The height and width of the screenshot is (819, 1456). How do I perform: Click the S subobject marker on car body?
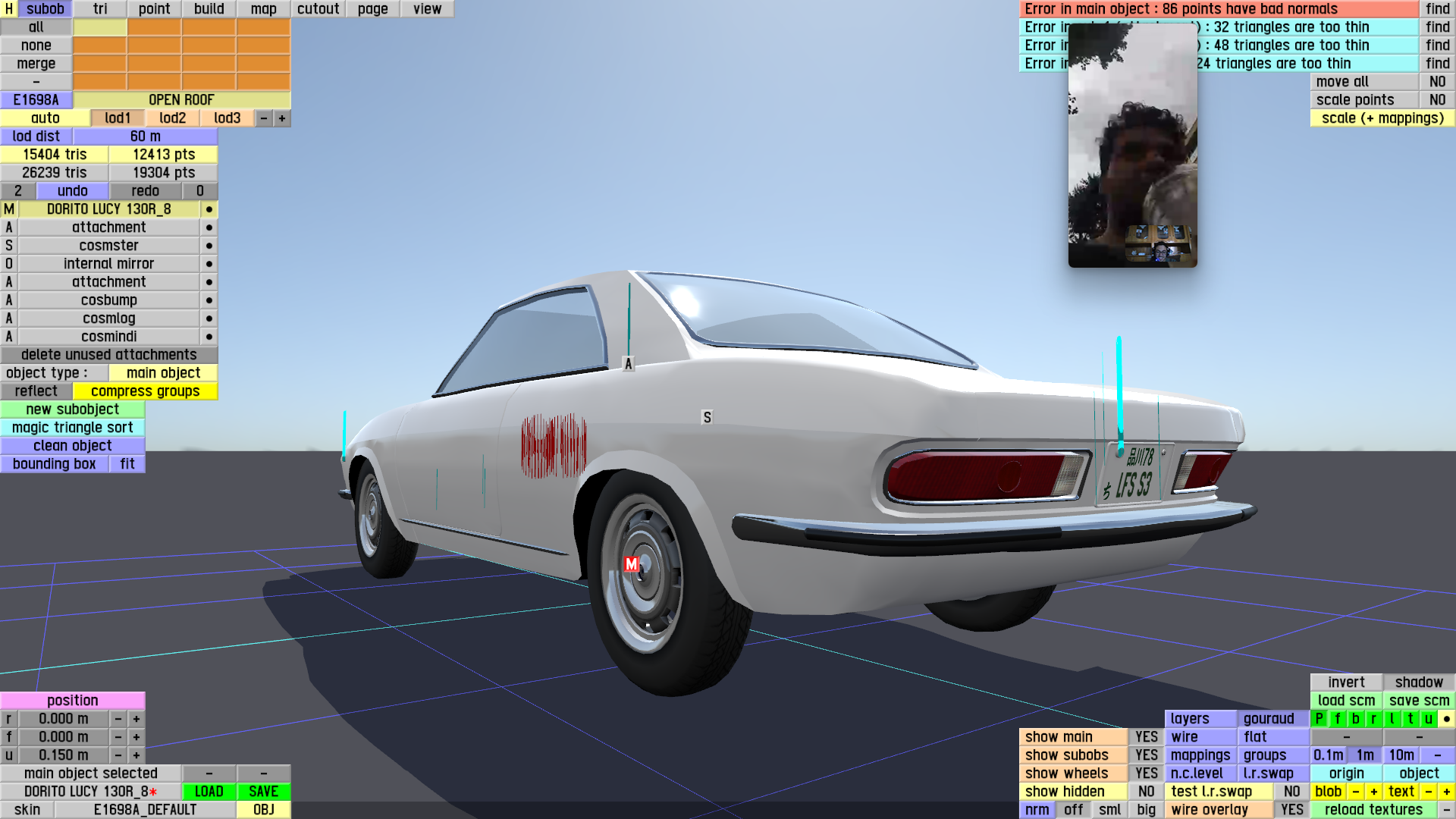[x=707, y=417]
